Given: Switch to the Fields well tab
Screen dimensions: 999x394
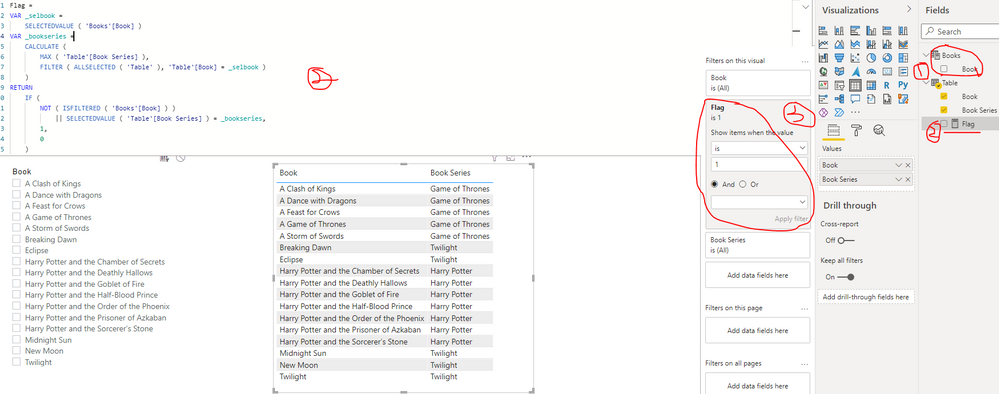Looking at the screenshot, I should [x=832, y=131].
